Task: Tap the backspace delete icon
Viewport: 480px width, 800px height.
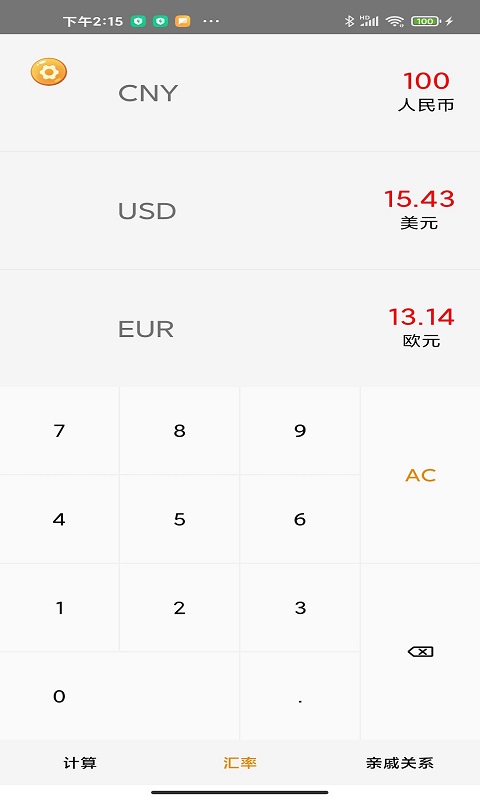Action: tap(420, 652)
